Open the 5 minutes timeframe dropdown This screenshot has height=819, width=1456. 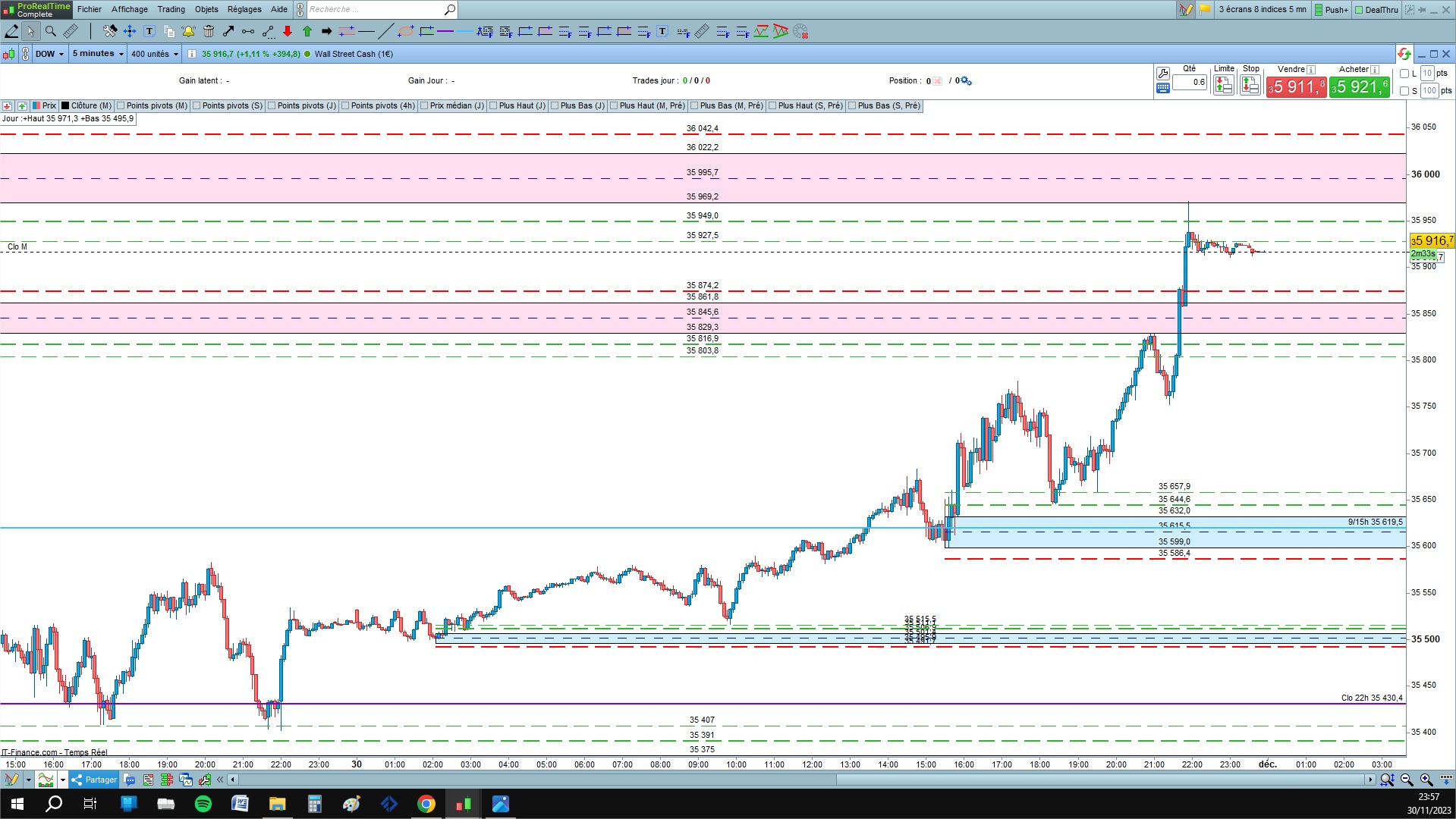[98, 54]
